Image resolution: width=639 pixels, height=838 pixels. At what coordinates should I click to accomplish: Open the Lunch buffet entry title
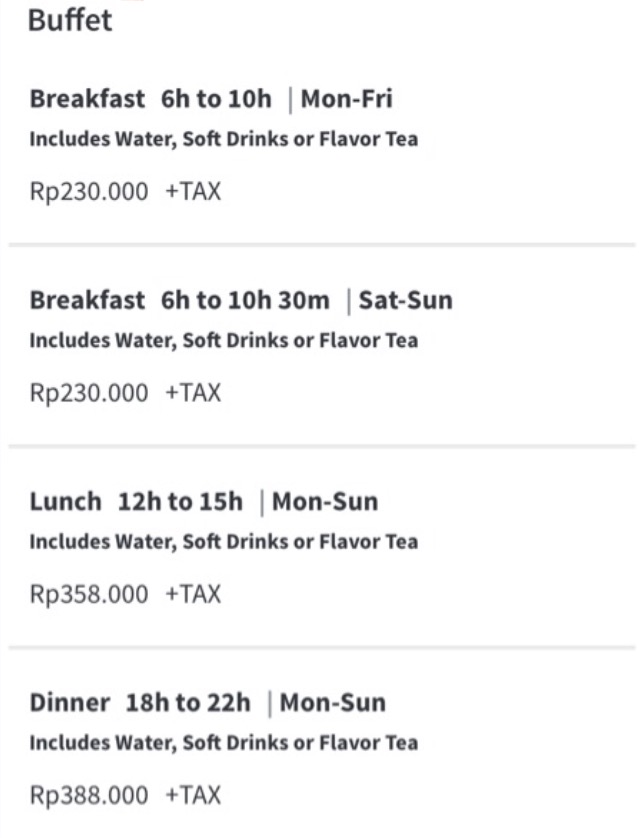click(x=65, y=502)
